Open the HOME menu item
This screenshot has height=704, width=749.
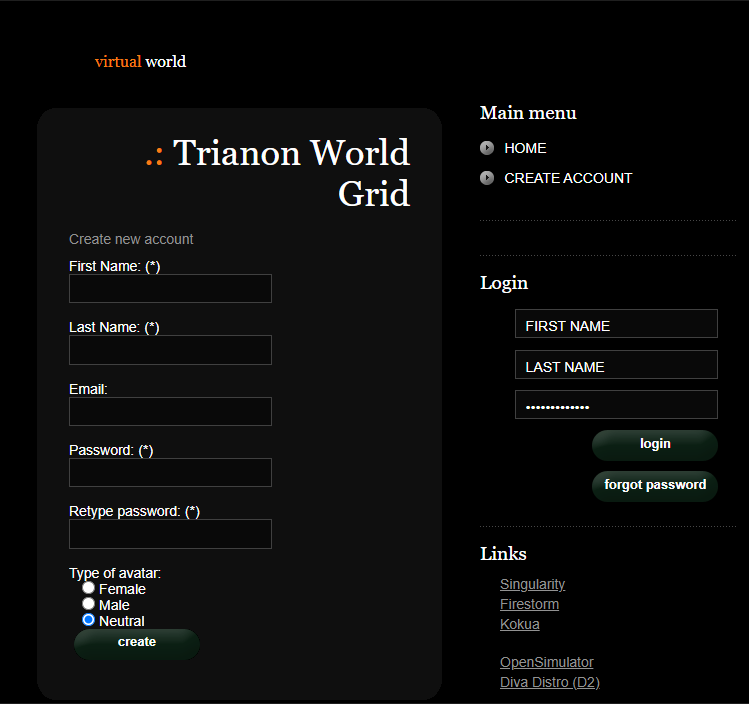[x=525, y=148]
